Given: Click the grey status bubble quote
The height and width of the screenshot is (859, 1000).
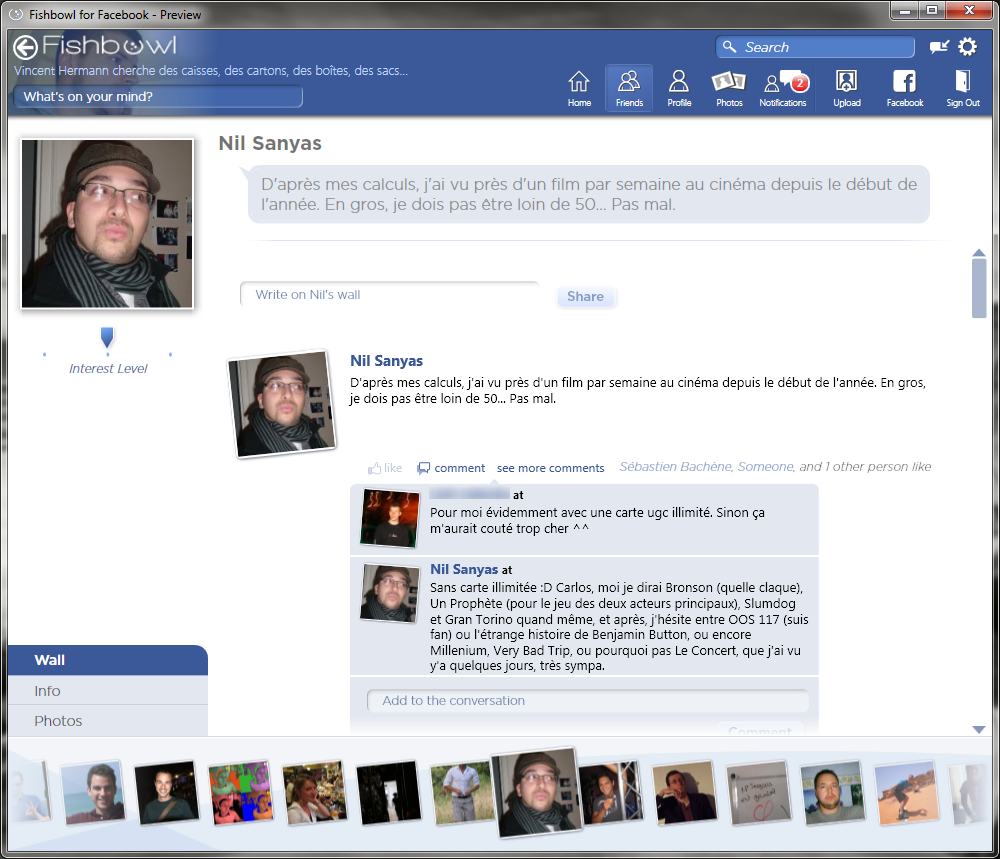Looking at the screenshot, I should click(x=588, y=194).
